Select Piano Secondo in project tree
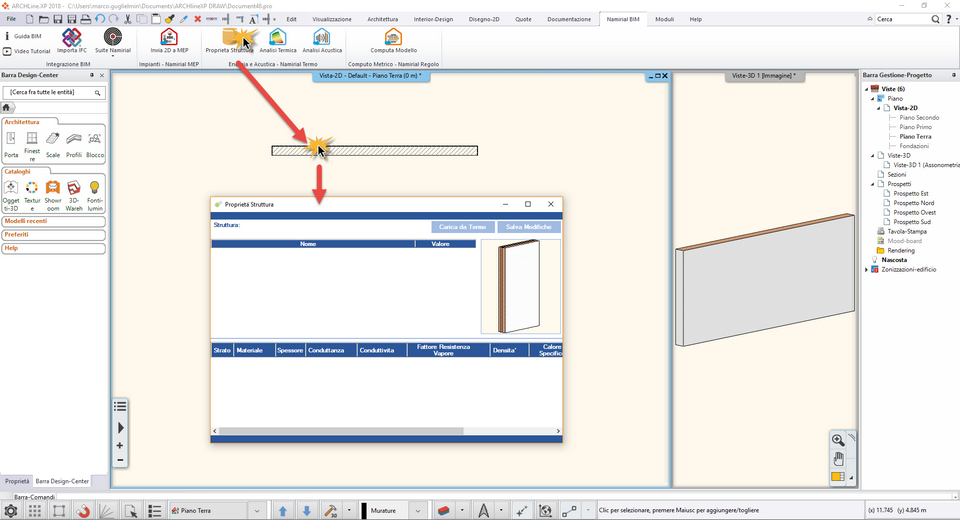 coord(919,118)
